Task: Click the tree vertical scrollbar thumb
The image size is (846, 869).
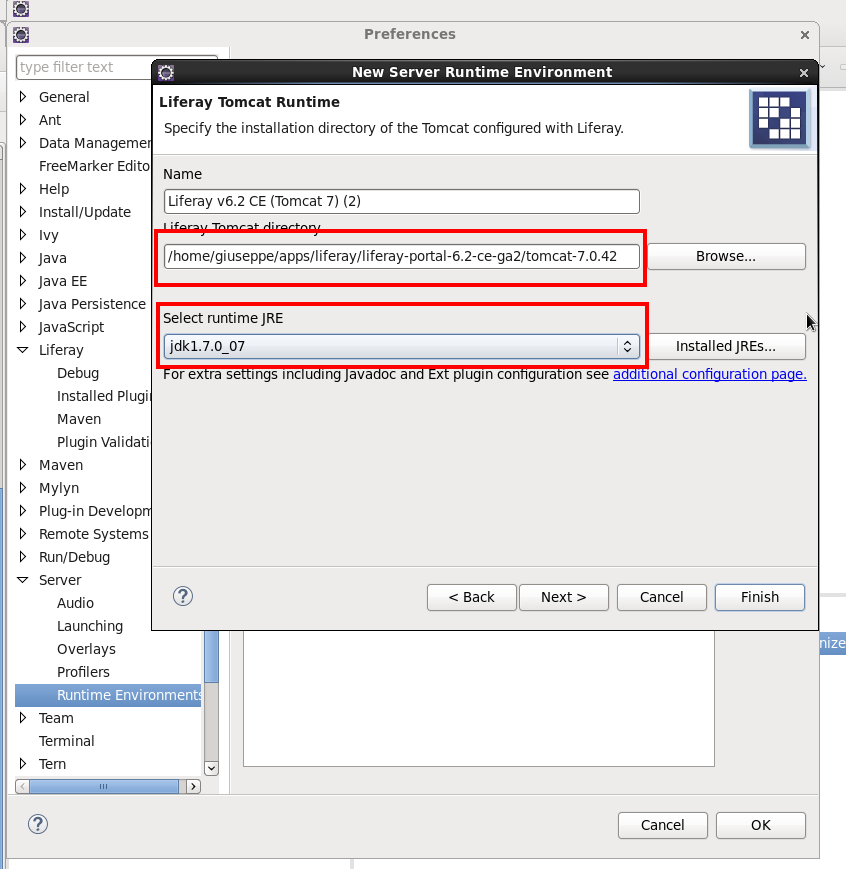Action: pyautogui.click(x=211, y=657)
